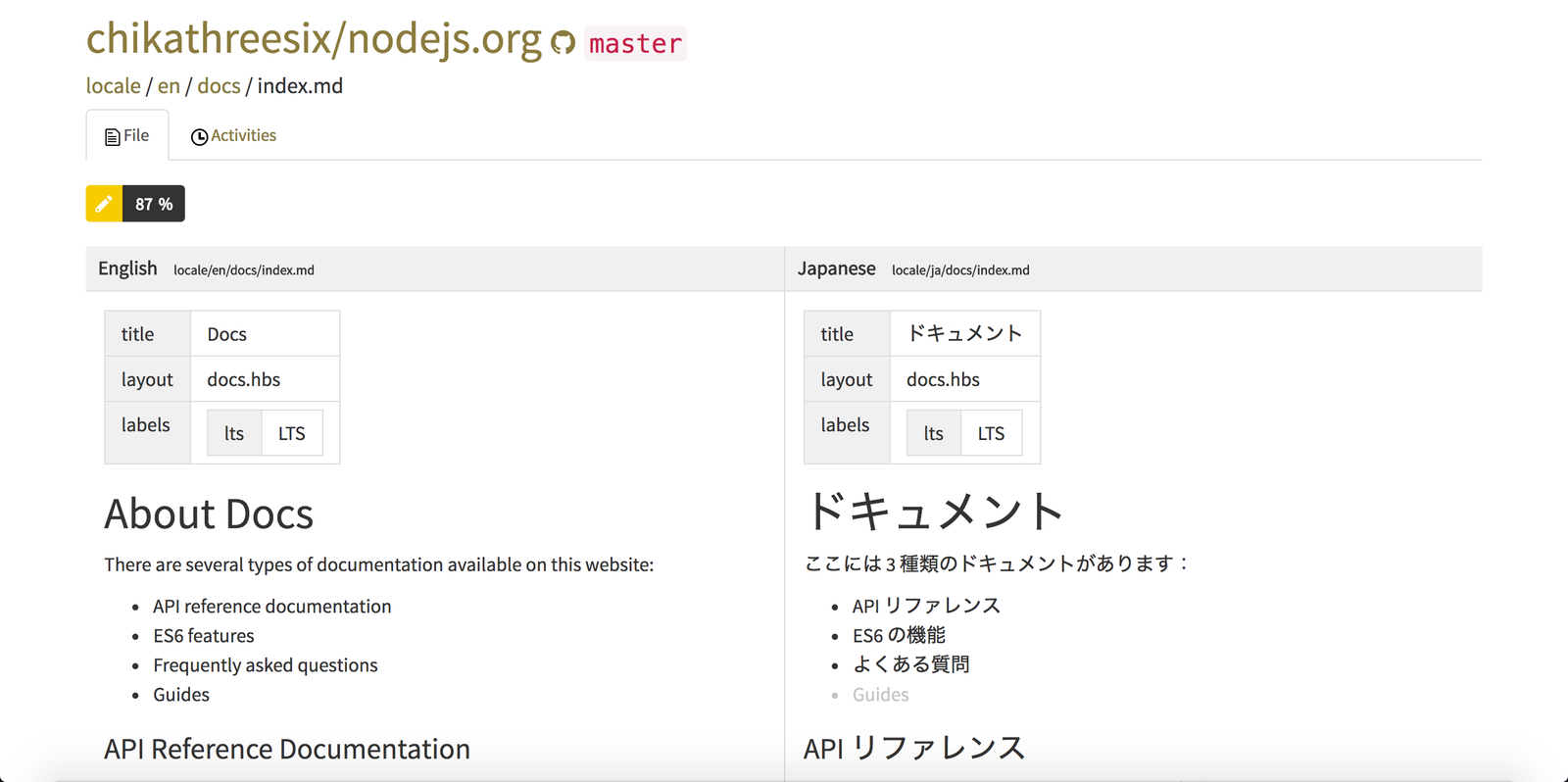This screenshot has width=1568, height=782.
Task: Select Japanese layout value docs.hbs
Action: coord(965,379)
